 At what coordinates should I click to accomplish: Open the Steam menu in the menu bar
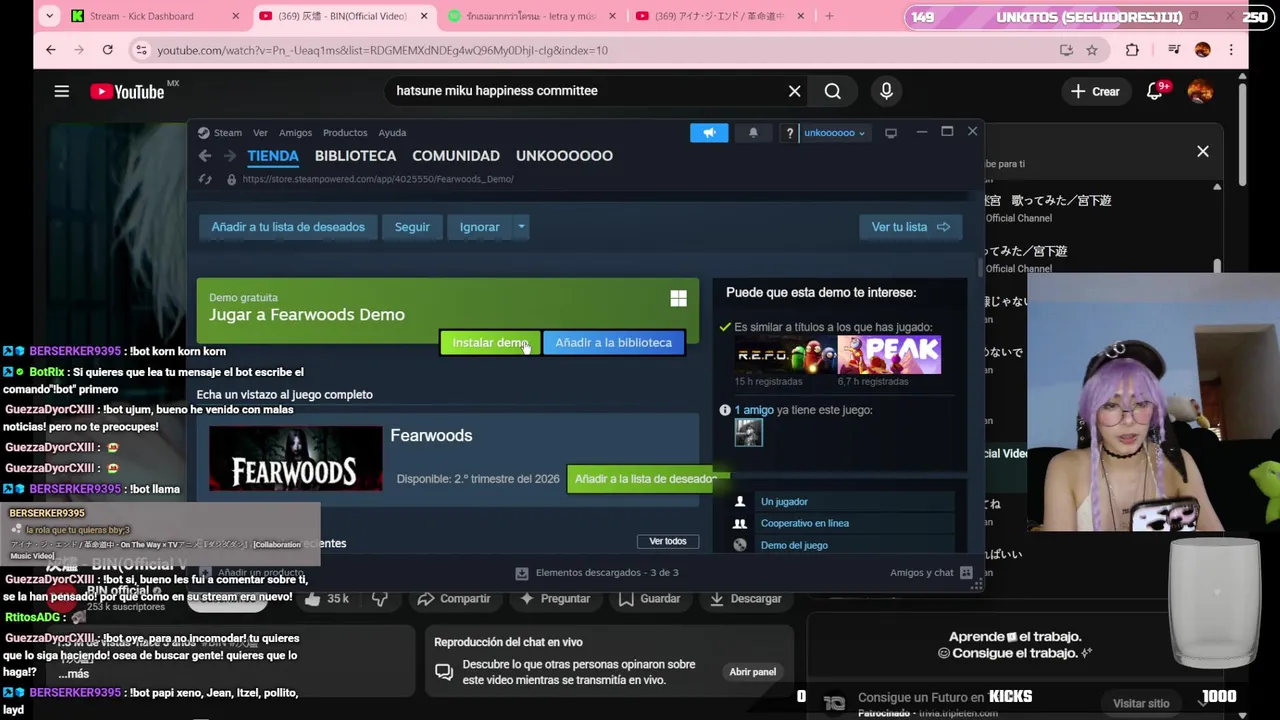pos(227,132)
